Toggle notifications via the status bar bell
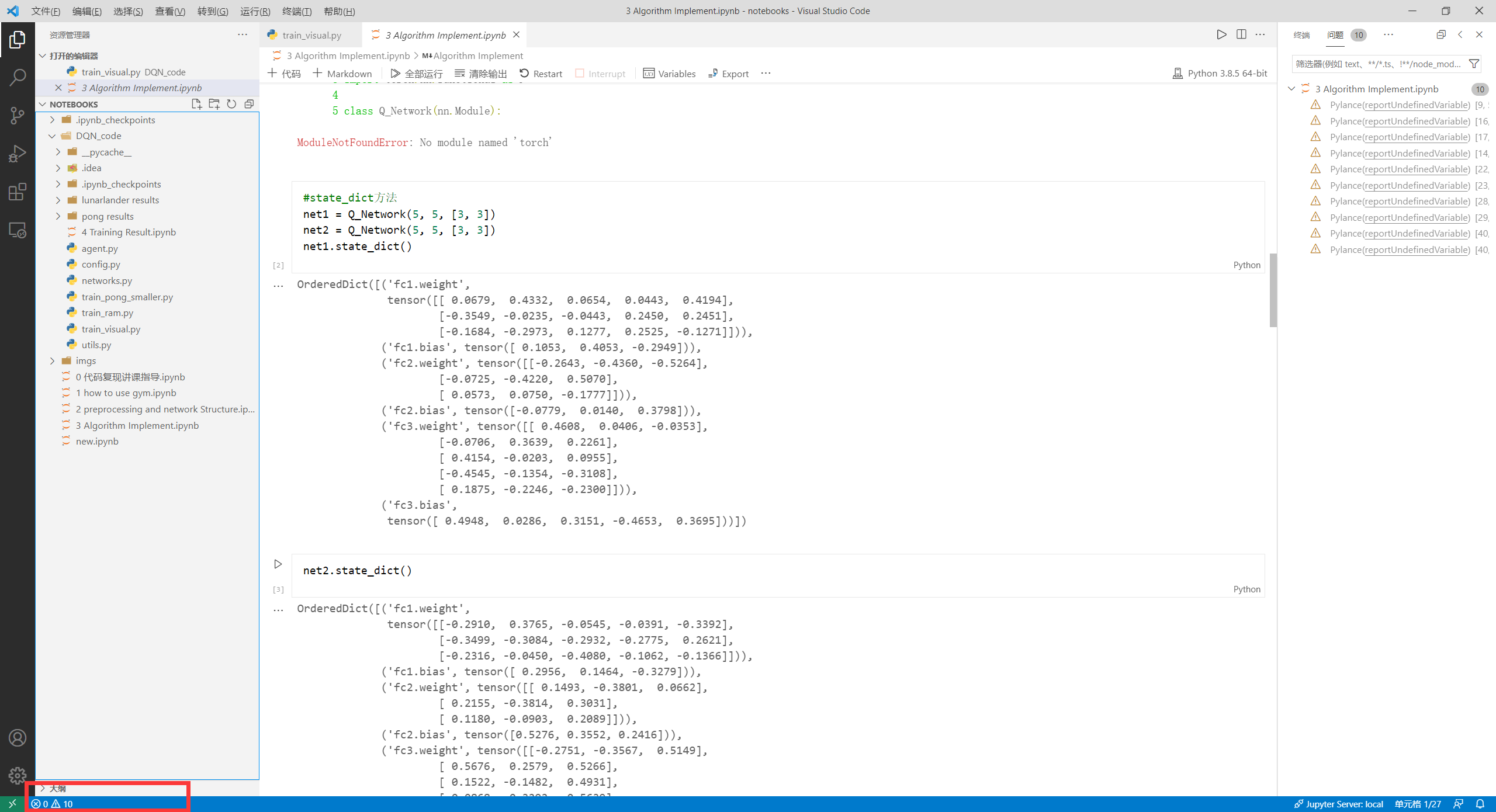This screenshot has height=812, width=1496. [1480, 804]
